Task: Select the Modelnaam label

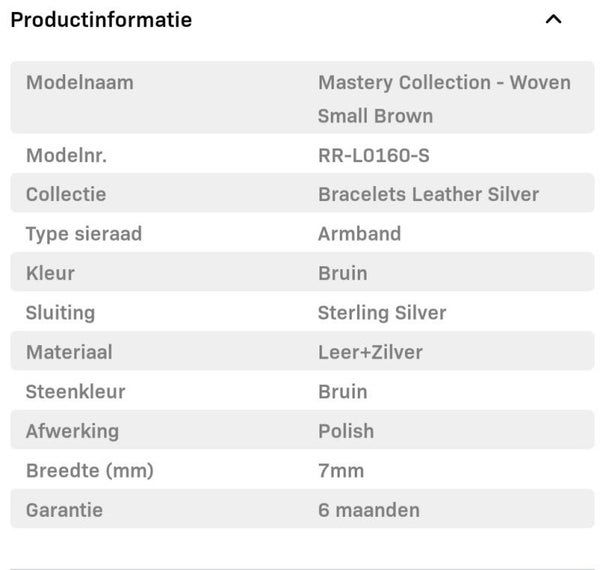Action: pyautogui.click(x=79, y=82)
